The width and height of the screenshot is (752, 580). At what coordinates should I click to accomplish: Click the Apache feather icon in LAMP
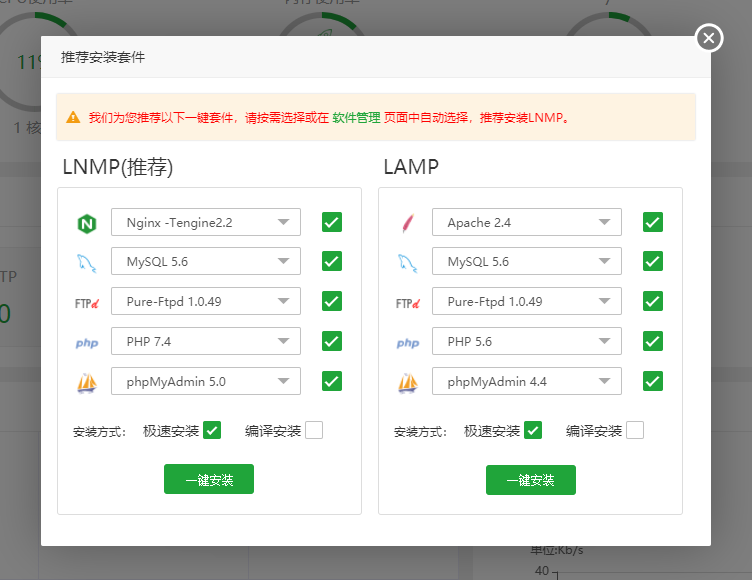(x=408, y=223)
